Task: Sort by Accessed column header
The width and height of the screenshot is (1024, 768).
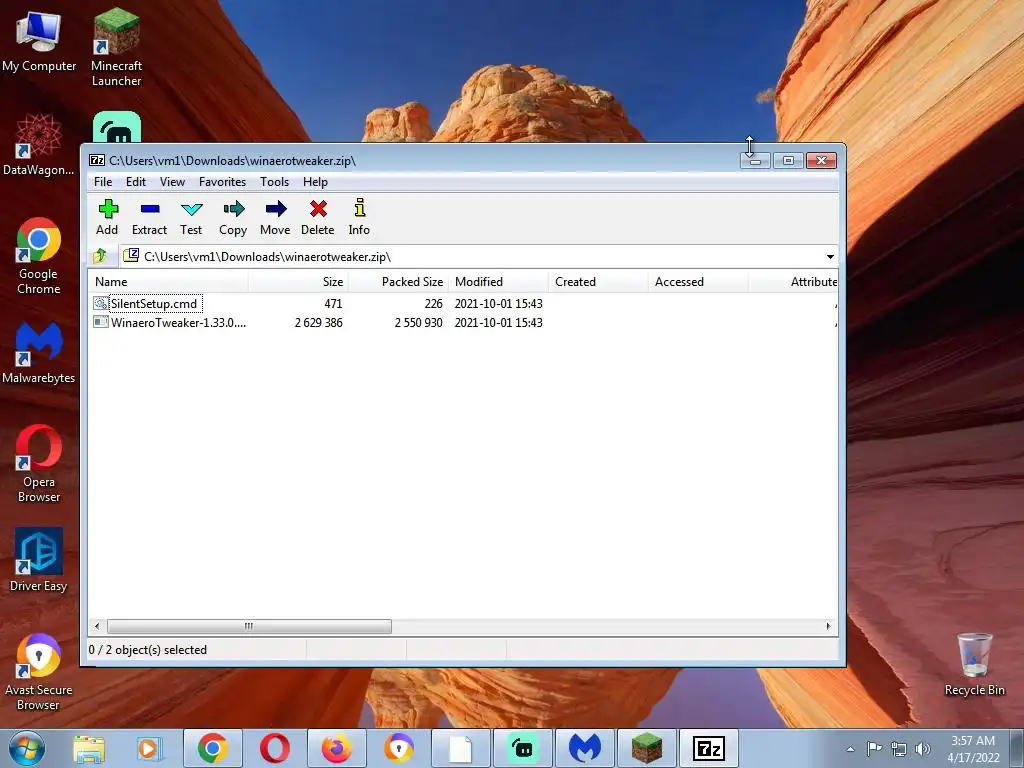Action: [698, 281]
